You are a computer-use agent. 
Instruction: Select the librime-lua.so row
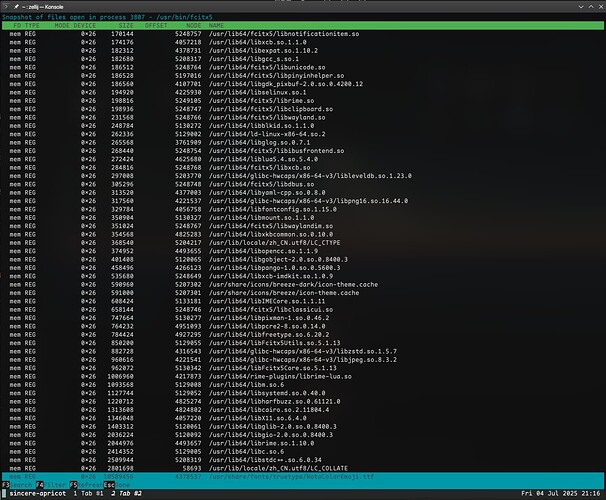point(303,376)
